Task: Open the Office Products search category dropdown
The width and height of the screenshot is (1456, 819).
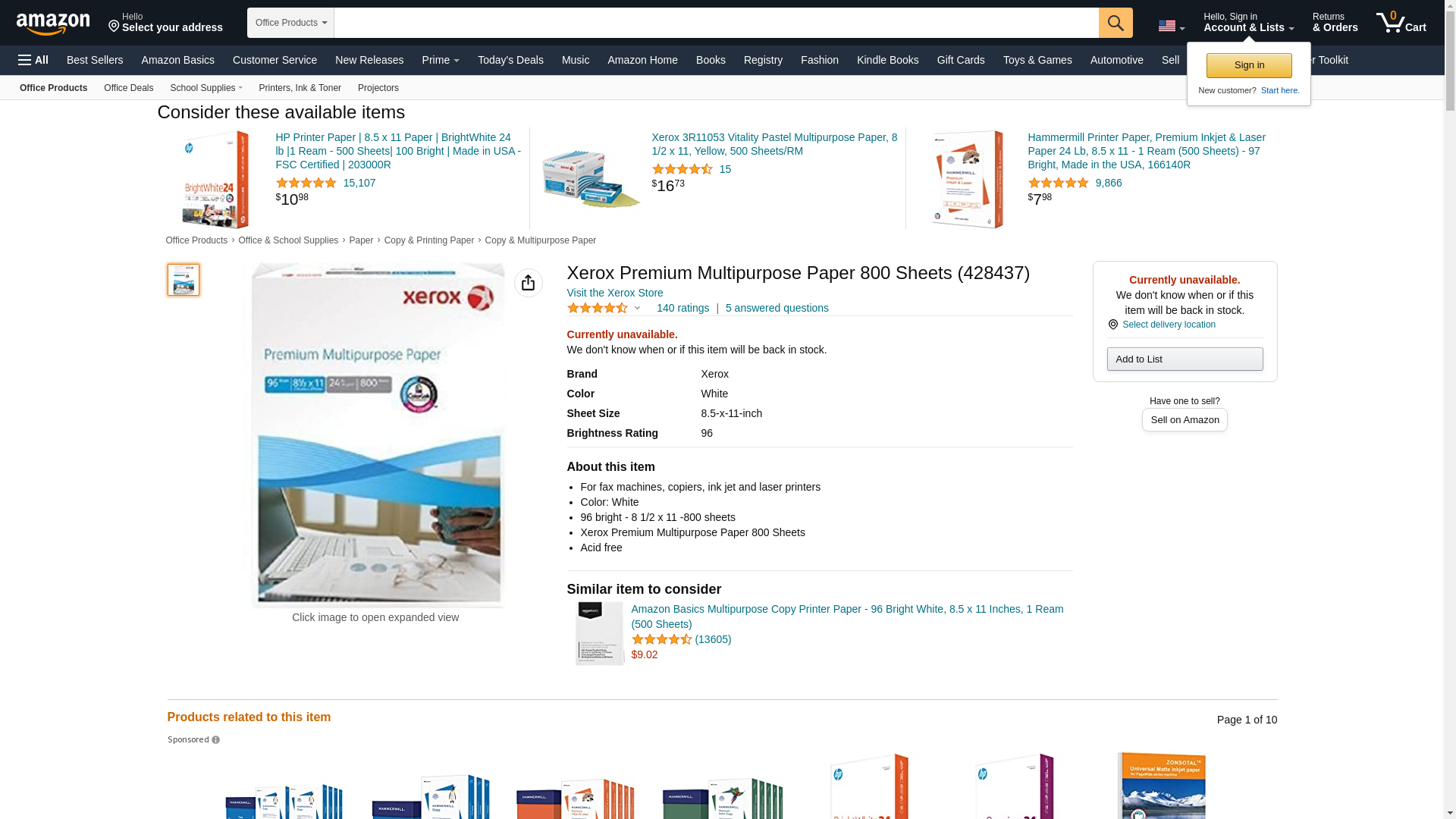Action: [x=290, y=23]
